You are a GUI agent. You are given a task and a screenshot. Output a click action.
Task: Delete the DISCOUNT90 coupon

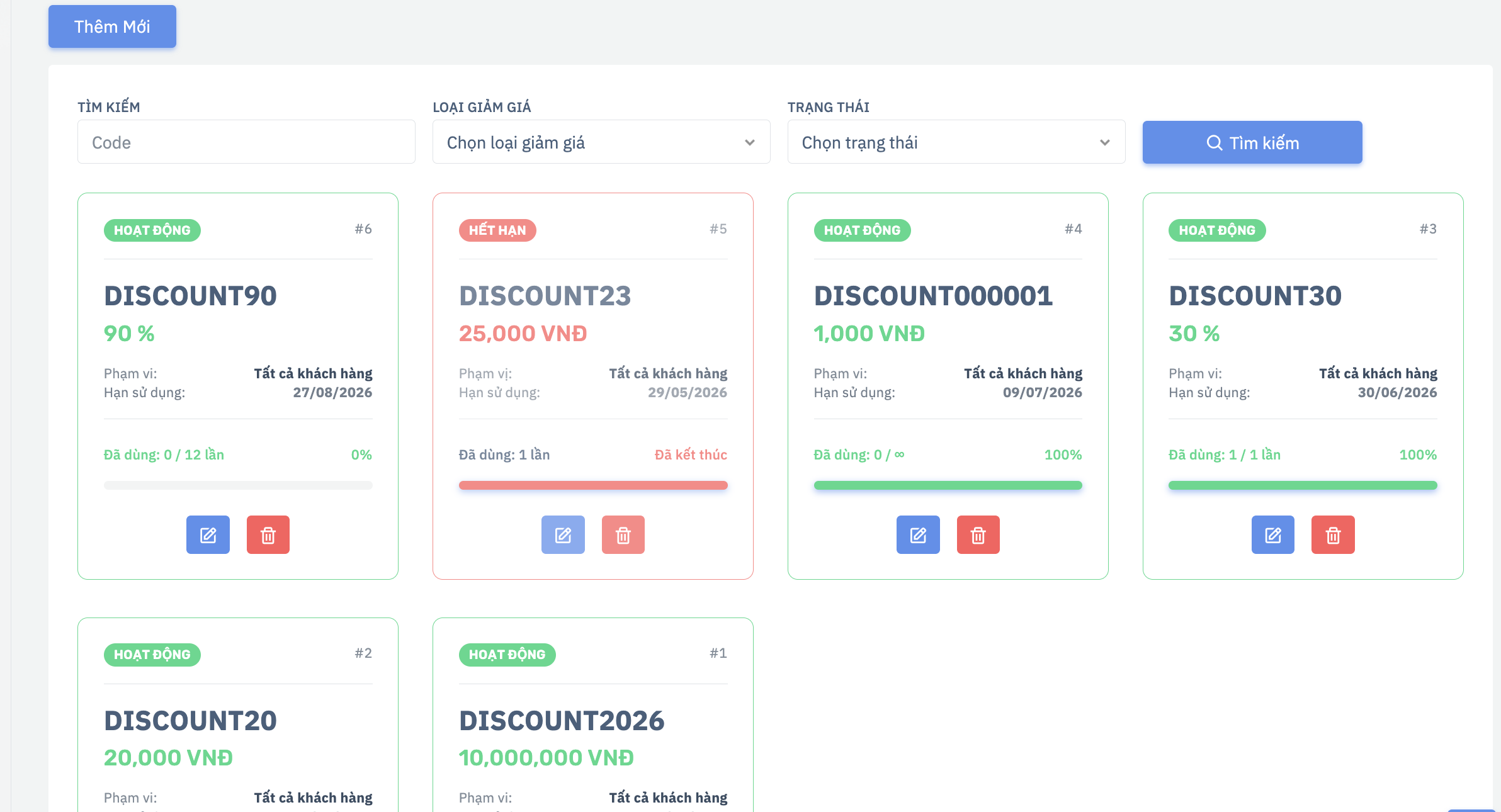coord(268,535)
